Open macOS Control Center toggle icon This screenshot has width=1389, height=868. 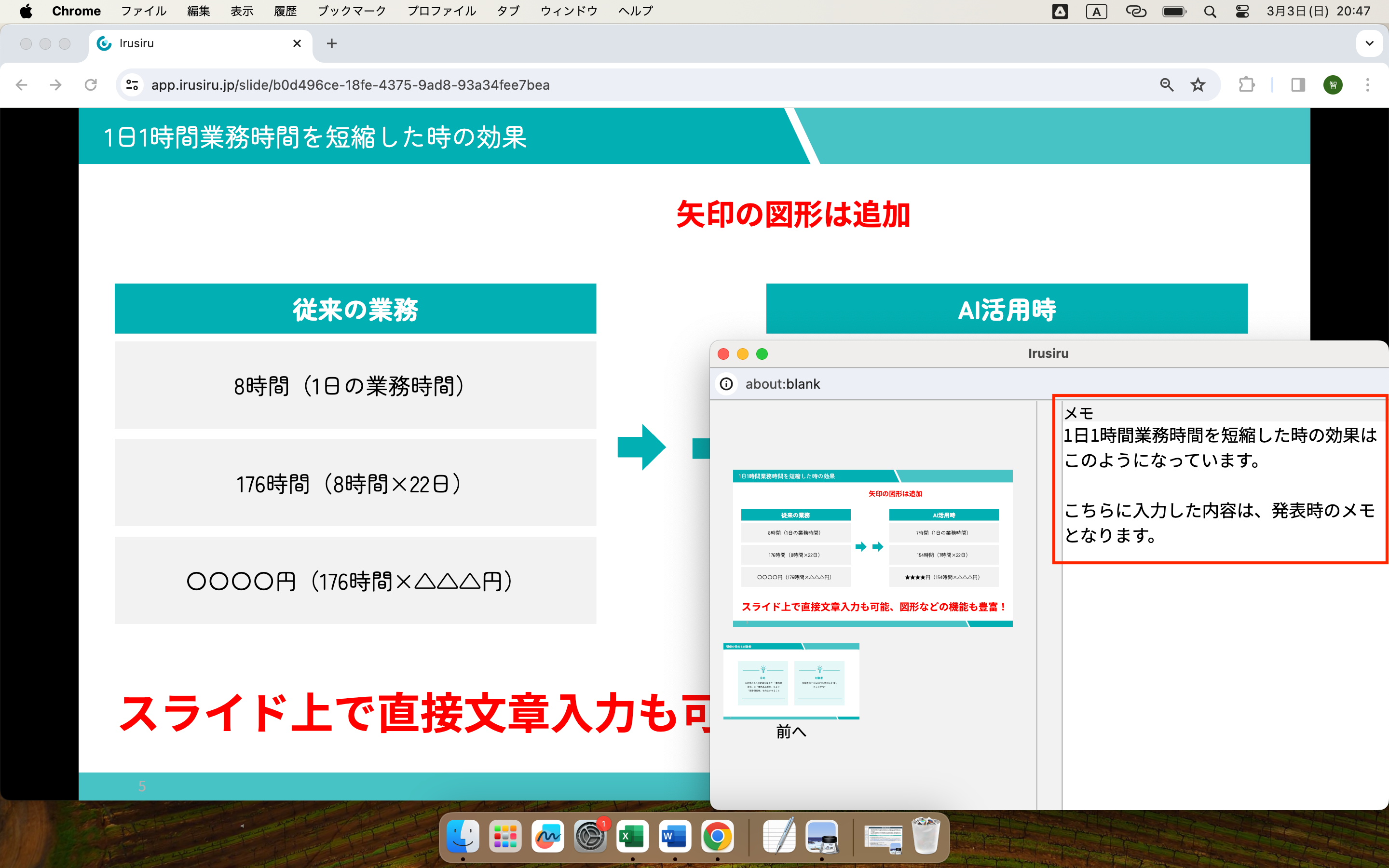(1242, 12)
